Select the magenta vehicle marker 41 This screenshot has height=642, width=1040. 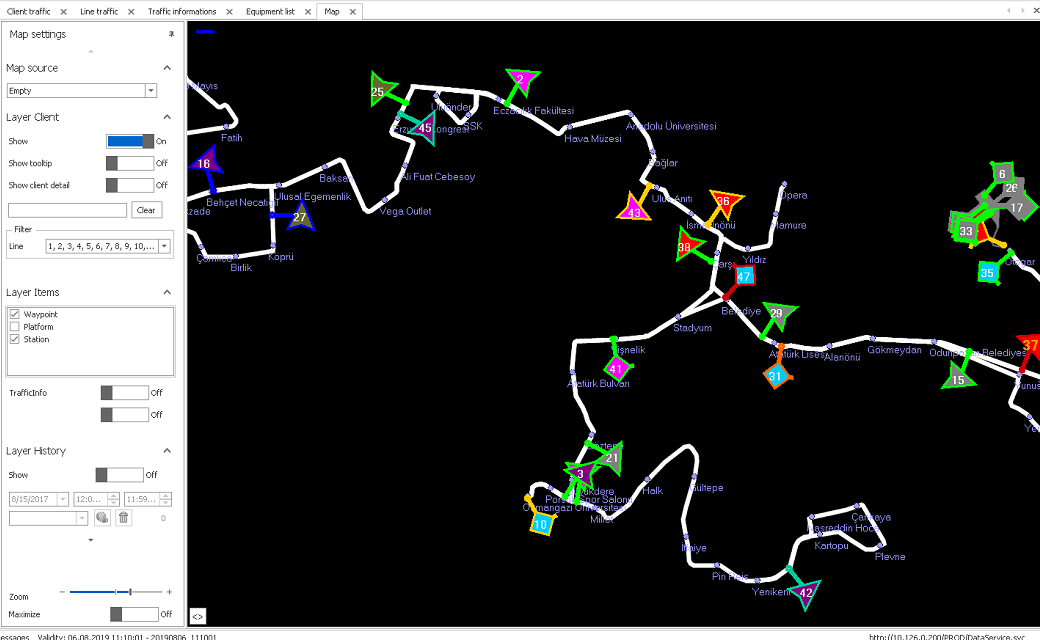(616, 368)
